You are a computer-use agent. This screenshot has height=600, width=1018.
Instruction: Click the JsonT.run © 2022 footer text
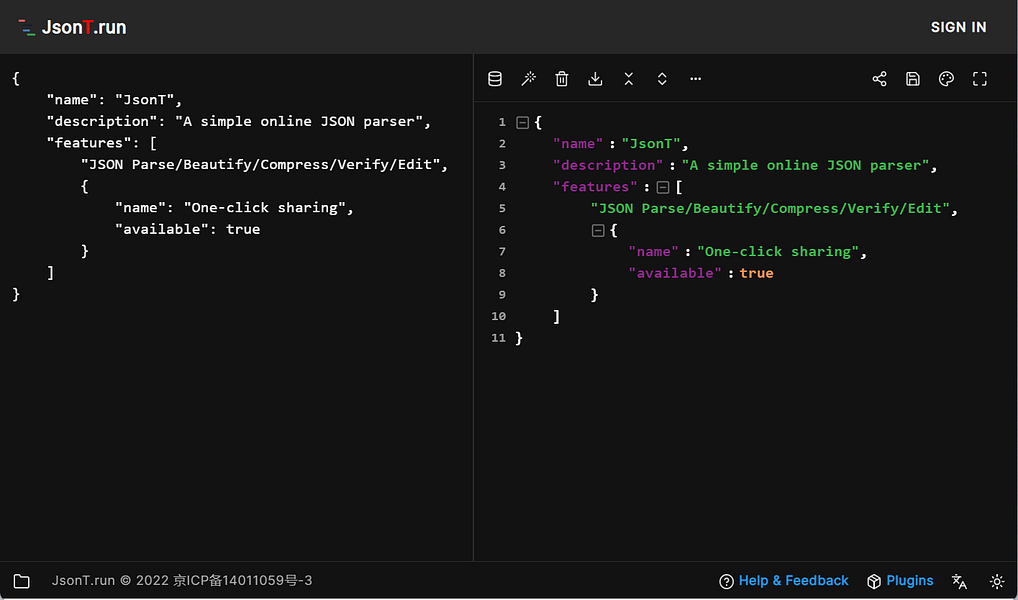(x=110, y=581)
